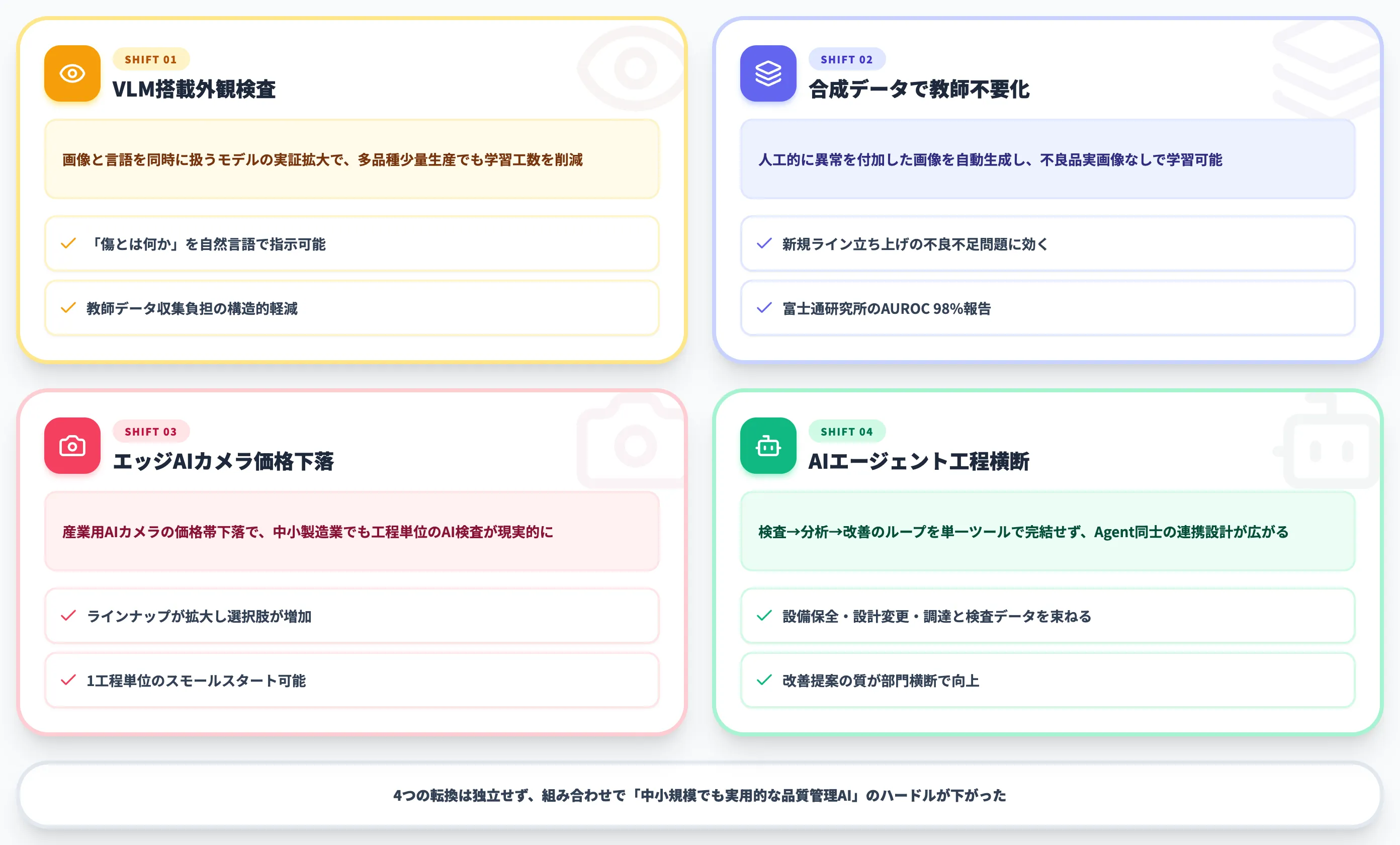Click the SHIFT 02 badge
Screen dimensions: 1400x845
pyautogui.click(x=847, y=59)
